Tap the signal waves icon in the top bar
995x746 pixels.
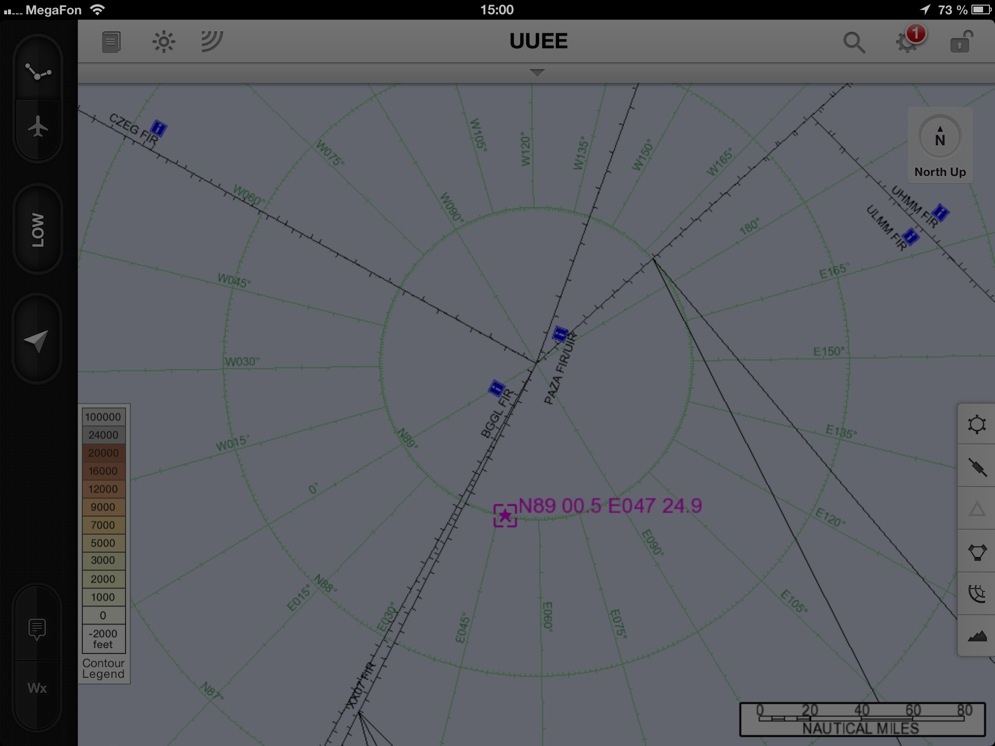tap(211, 41)
